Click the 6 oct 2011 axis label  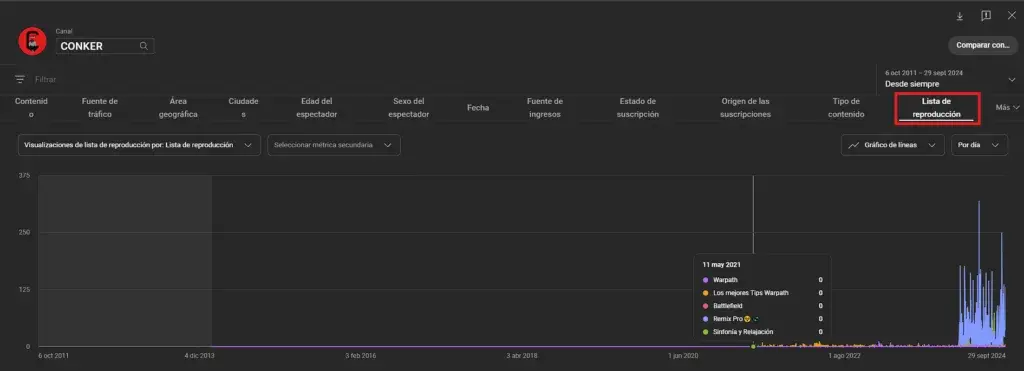pyautogui.click(x=54, y=356)
